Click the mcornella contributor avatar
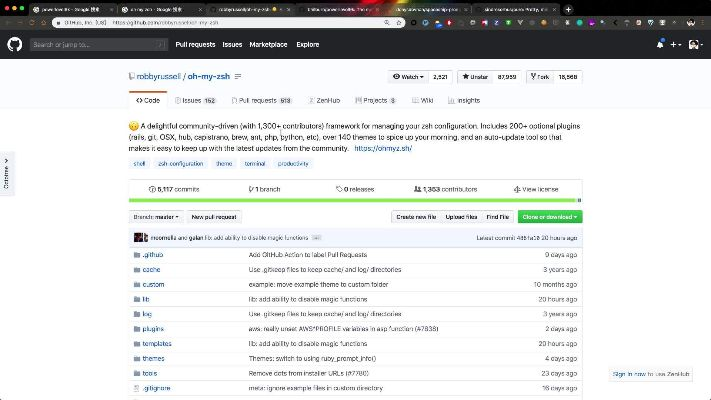 coord(138,238)
